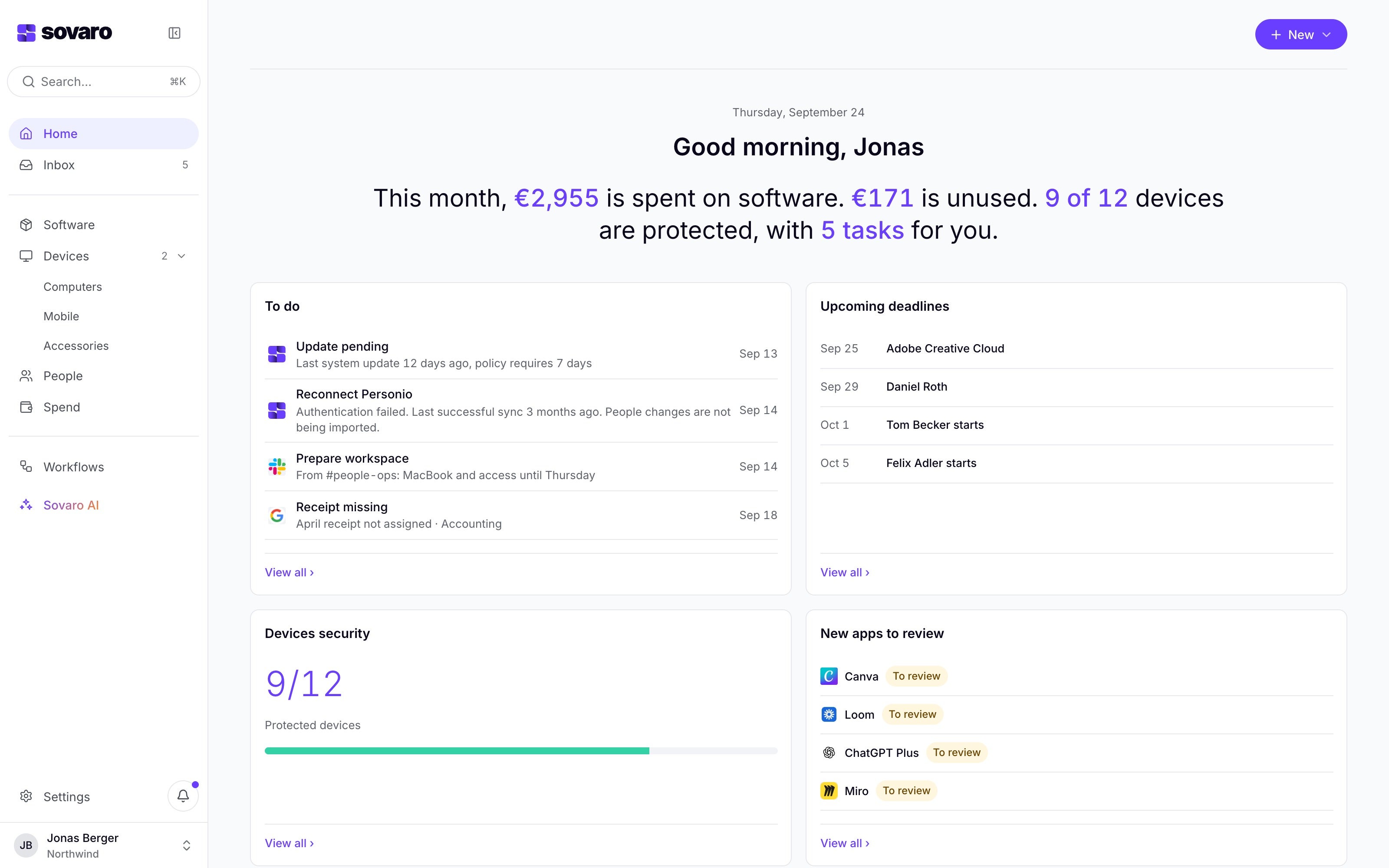This screenshot has height=868, width=1389.
Task: Click the €171 unused amount
Action: [882, 198]
